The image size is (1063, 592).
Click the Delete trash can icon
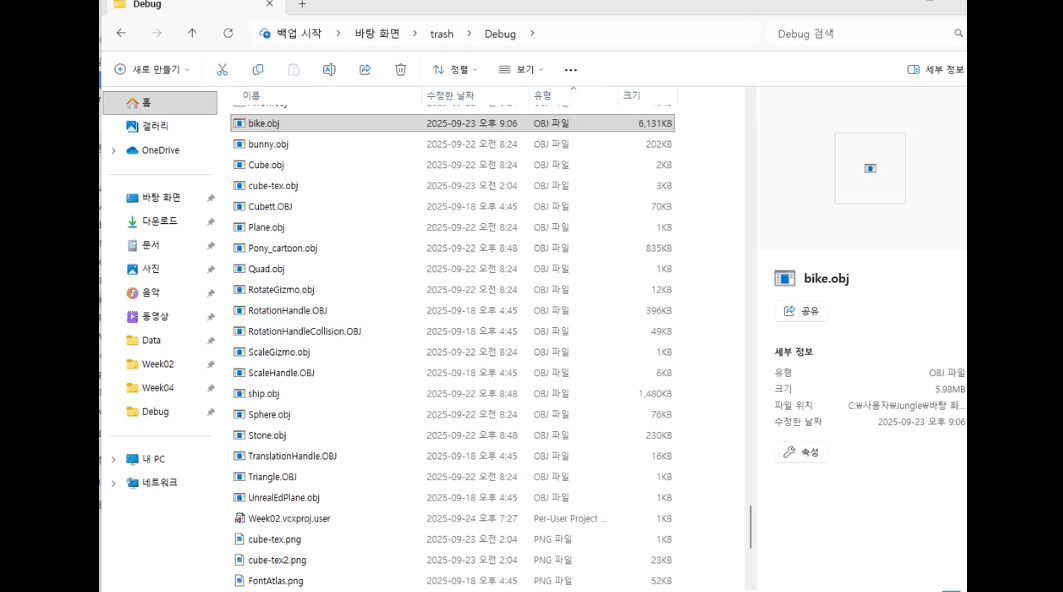tap(401, 69)
